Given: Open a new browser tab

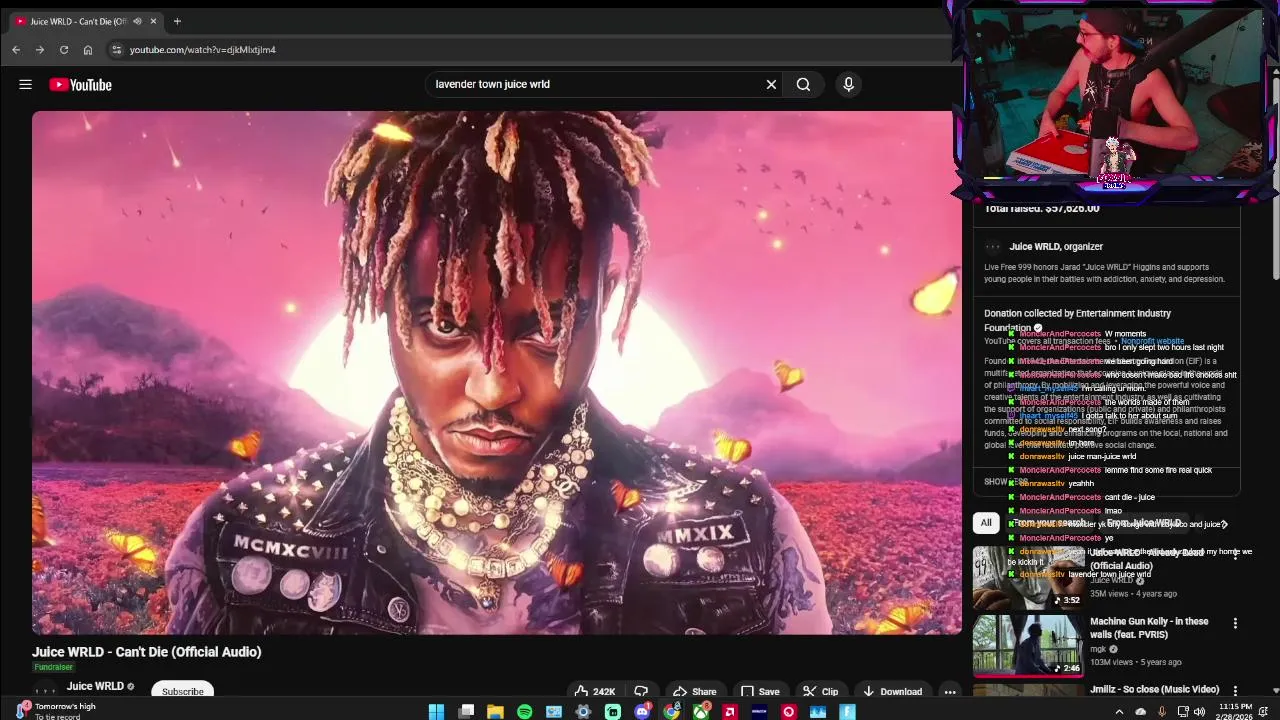Looking at the screenshot, I should [177, 21].
